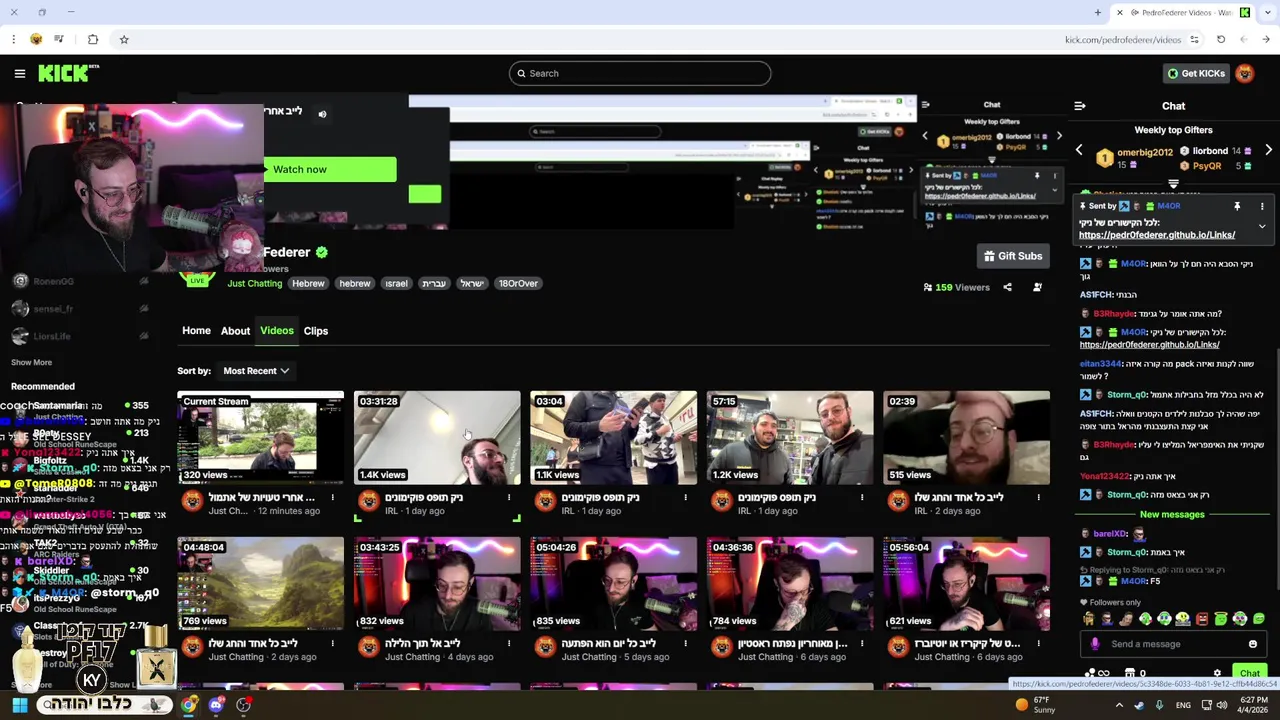Open chat settings gear icon
The image size is (1280, 720).
(x=1217, y=674)
